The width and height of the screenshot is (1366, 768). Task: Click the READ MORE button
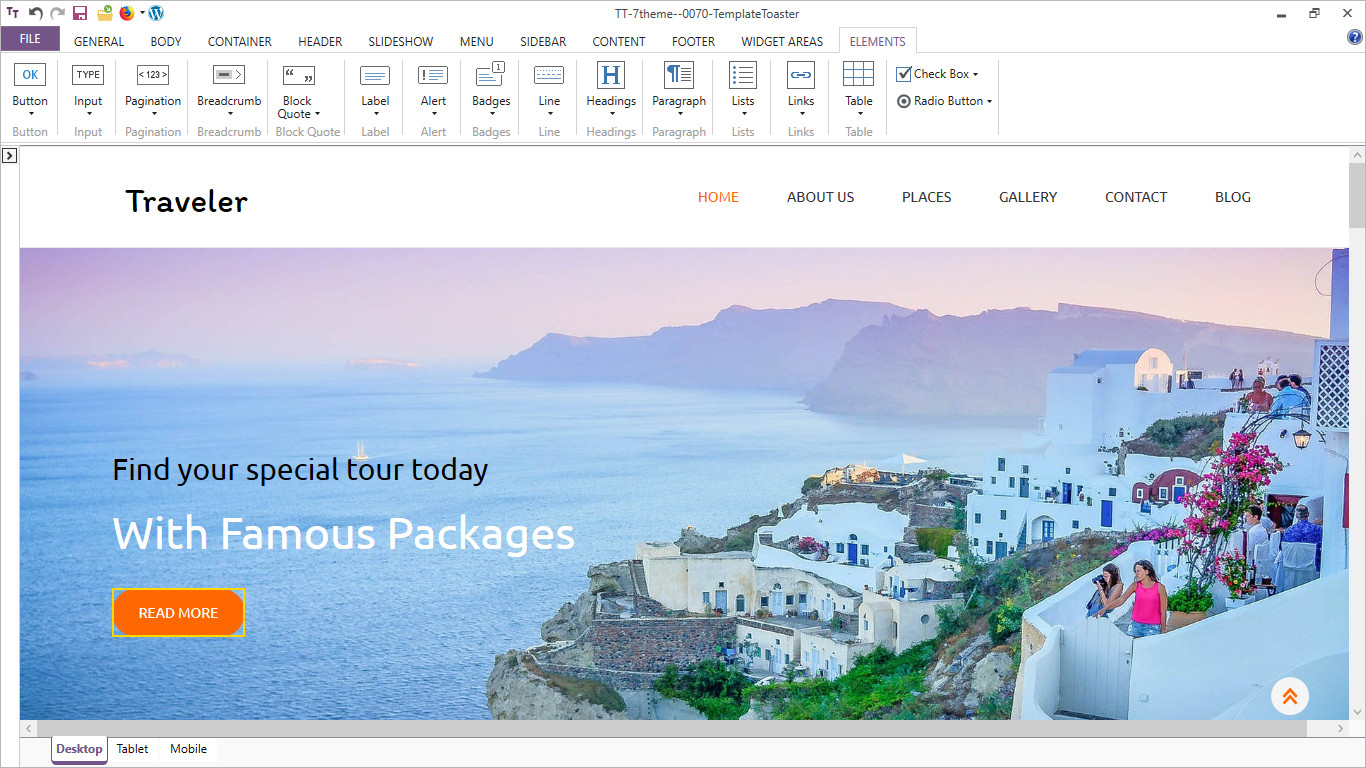pos(178,613)
